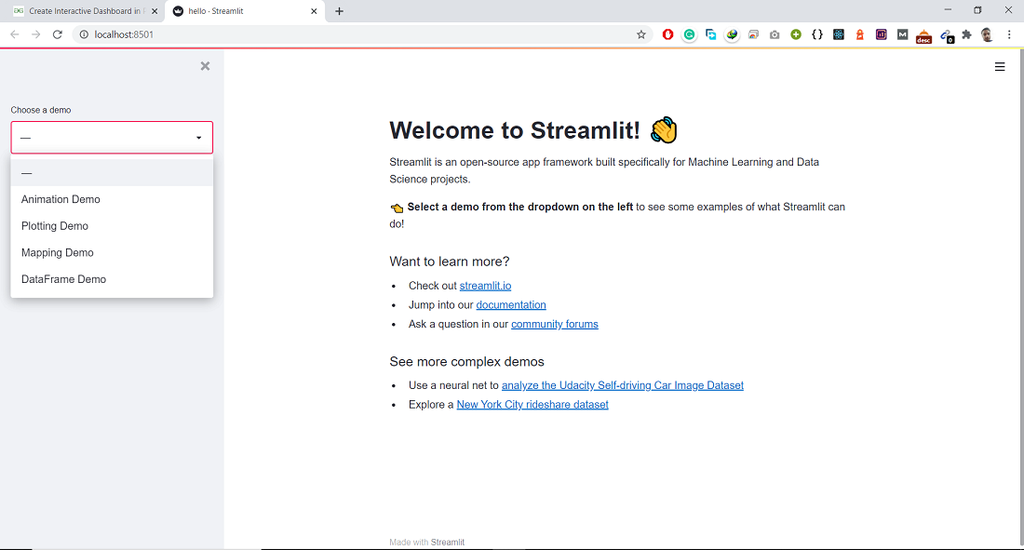The width and height of the screenshot is (1024, 550).
Task: Open the curly braces JSON extension
Action: tap(817, 35)
